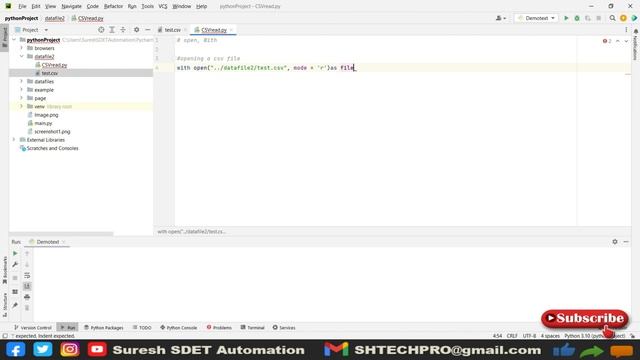
Task: Stop process icon in Run panel
Action: point(15,278)
